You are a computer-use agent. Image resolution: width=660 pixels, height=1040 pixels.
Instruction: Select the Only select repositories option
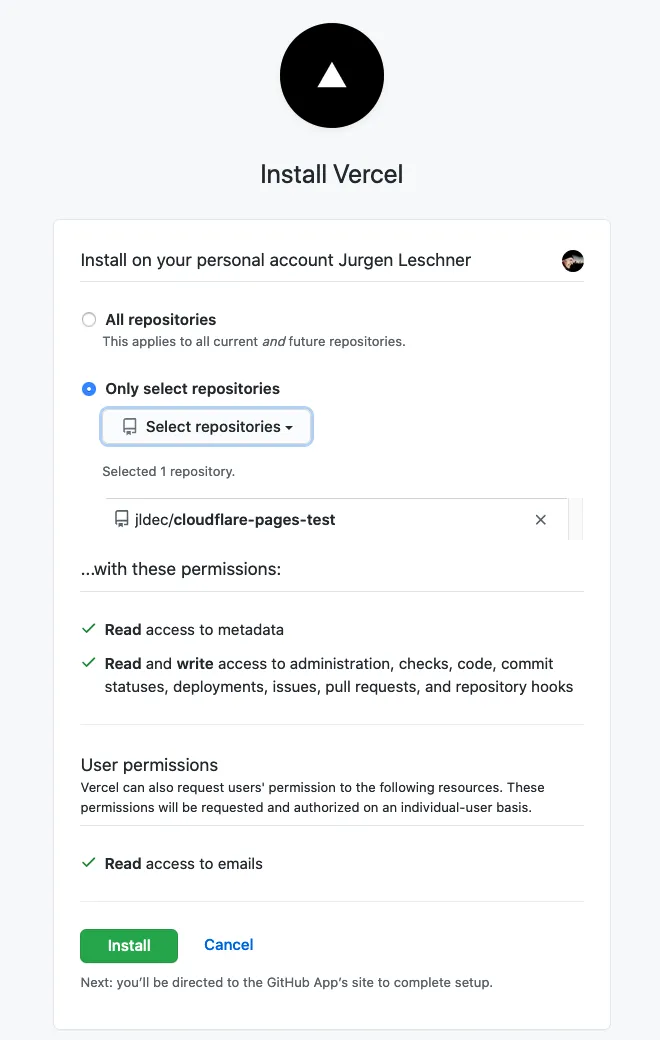[x=89, y=389]
